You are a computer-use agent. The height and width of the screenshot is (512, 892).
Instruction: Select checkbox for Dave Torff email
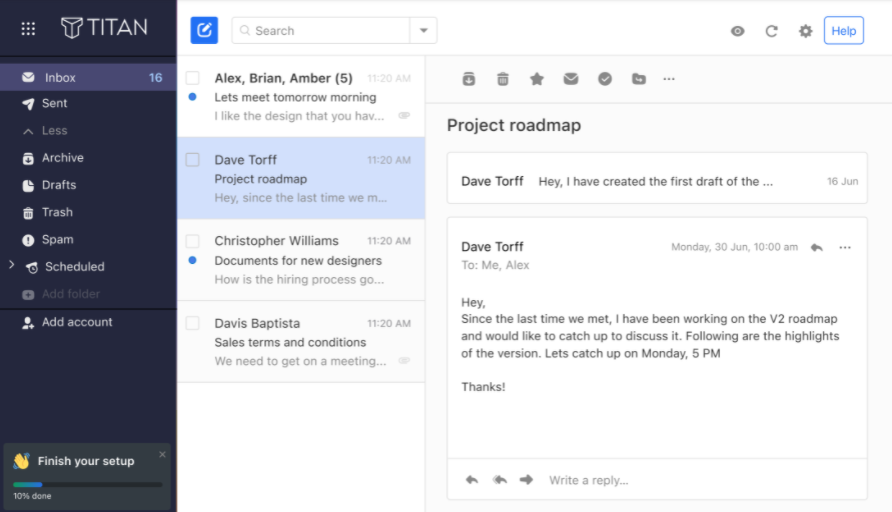[193, 160]
